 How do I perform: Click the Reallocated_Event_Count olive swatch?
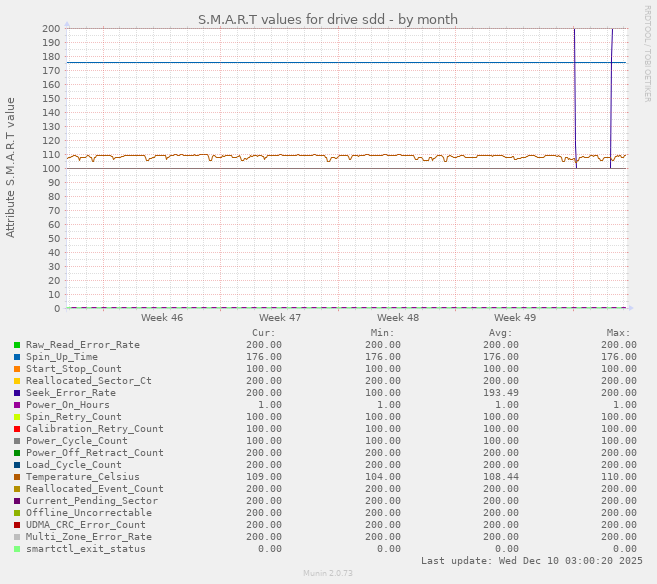point(17,489)
